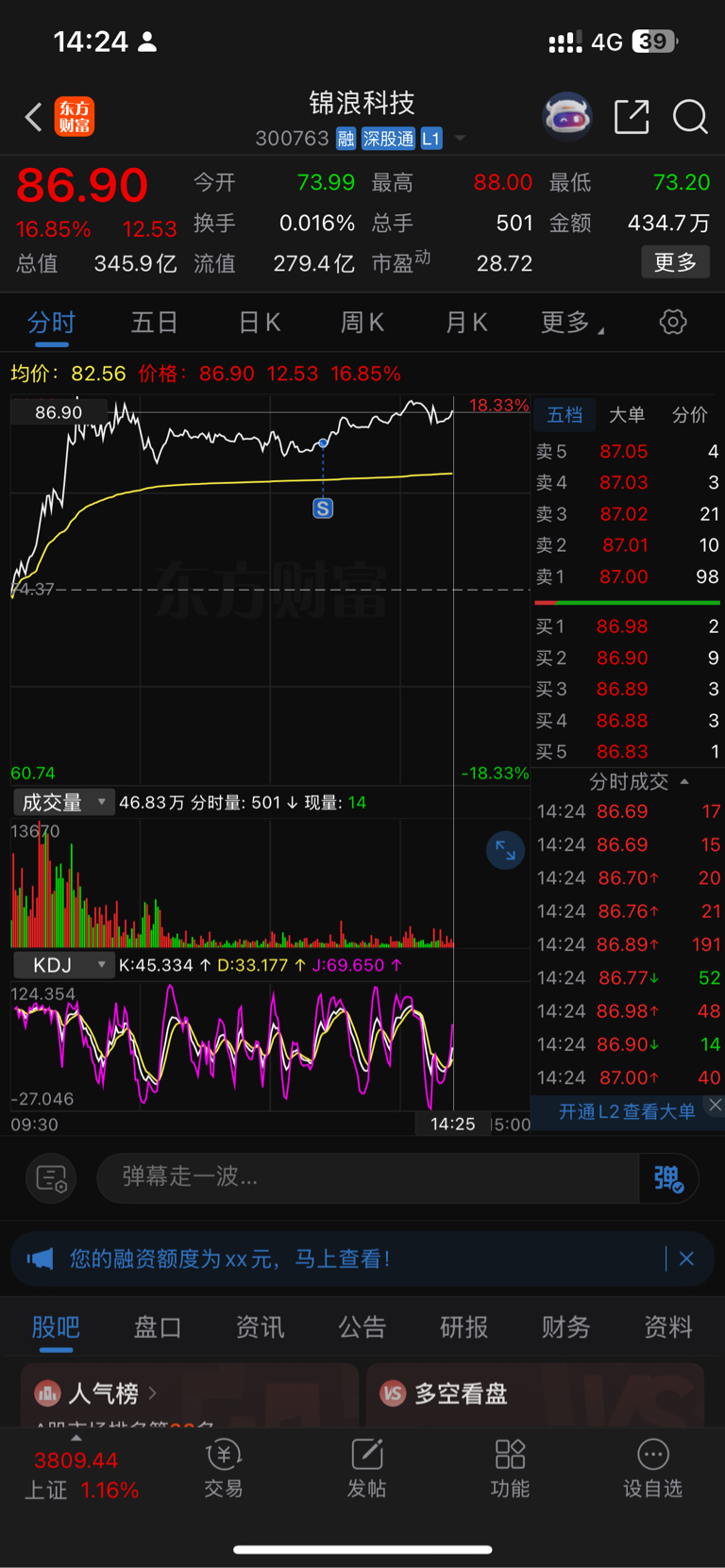Tap the large 86.90 current price
The height and width of the screenshot is (1568, 725).
tap(82, 185)
